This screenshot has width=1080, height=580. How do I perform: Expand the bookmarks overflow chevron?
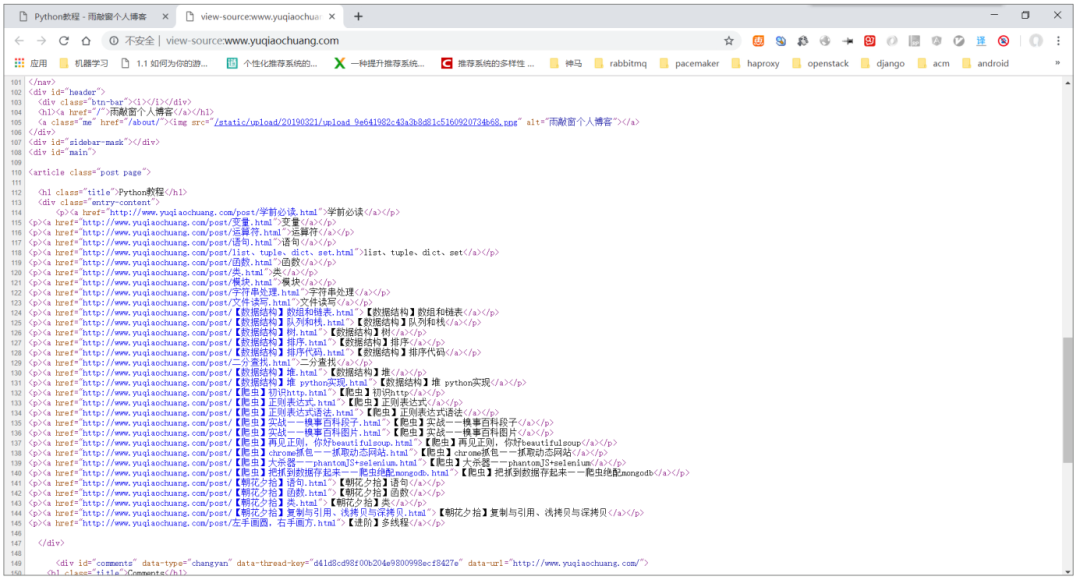click(1057, 63)
